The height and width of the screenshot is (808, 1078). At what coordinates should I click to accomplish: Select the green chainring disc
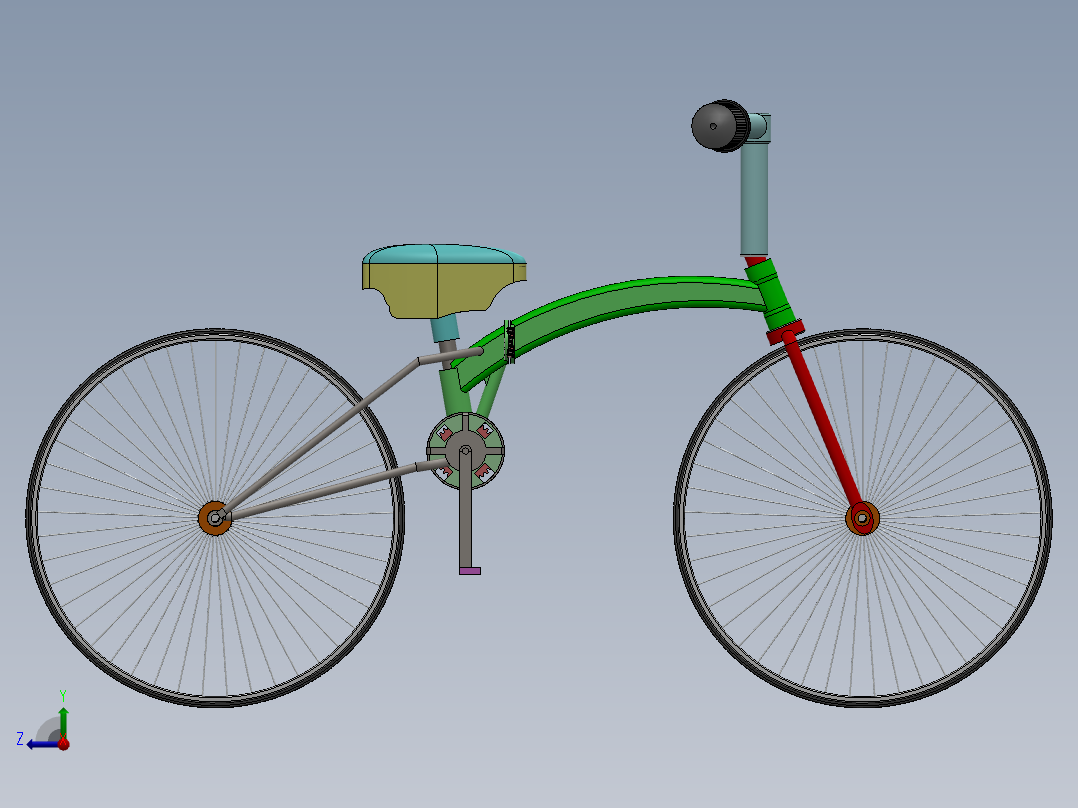click(x=465, y=451)
